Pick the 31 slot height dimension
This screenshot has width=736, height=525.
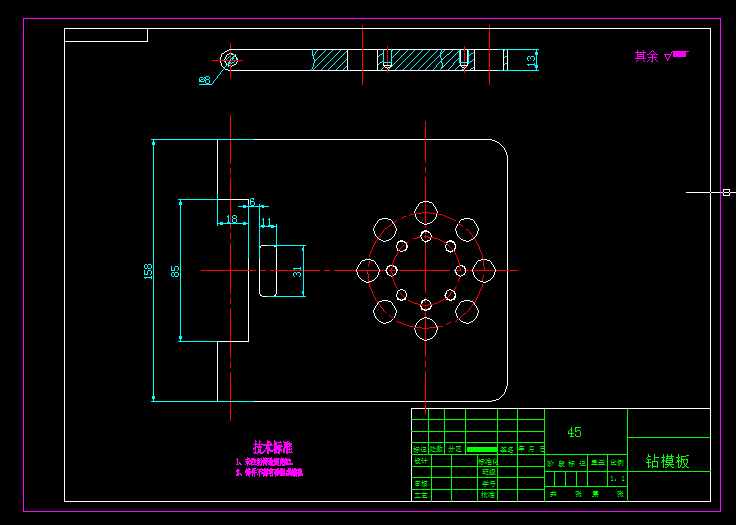tap(297, 271)
